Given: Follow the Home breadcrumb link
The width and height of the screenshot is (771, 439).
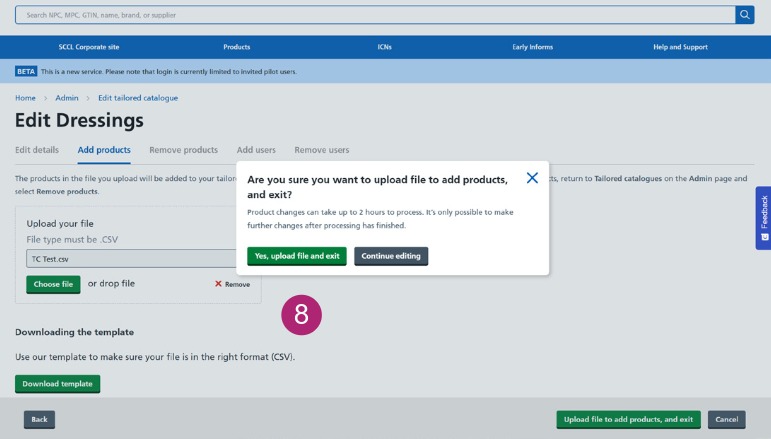Looking at the screenshot, I should click(25, 98).
